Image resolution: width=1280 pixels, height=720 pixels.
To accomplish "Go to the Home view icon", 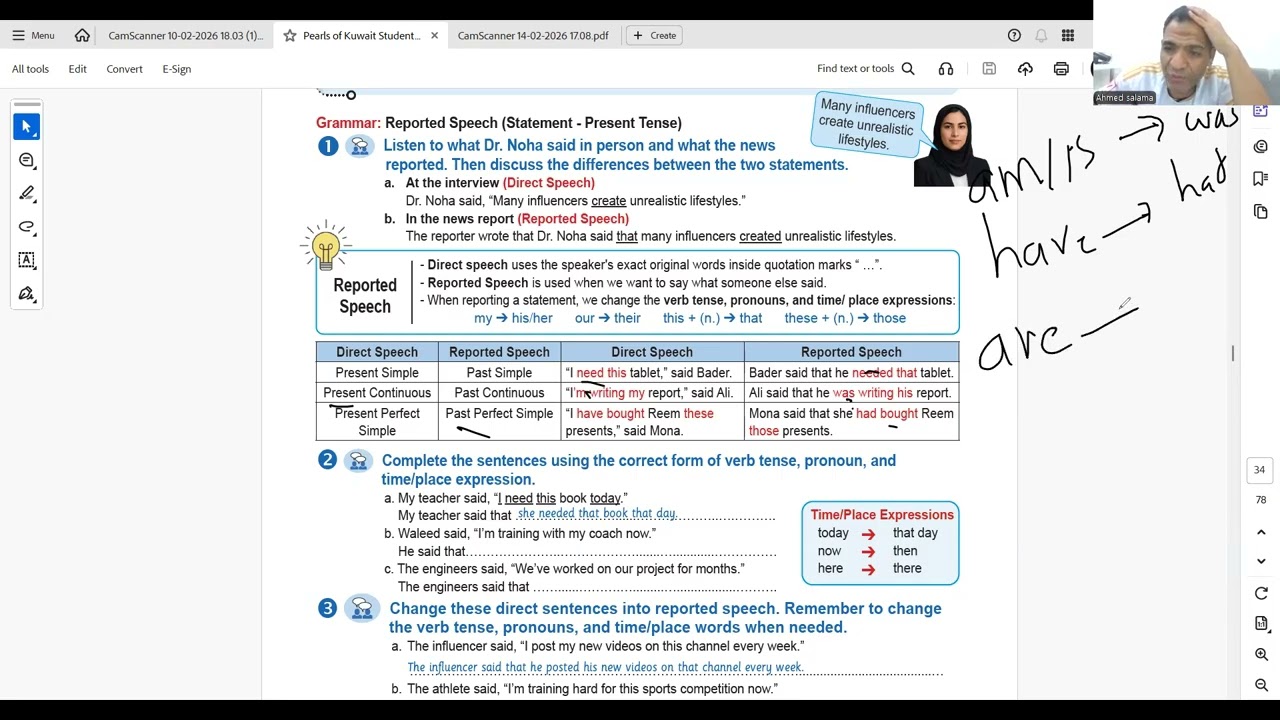I will tap(82, 35).
